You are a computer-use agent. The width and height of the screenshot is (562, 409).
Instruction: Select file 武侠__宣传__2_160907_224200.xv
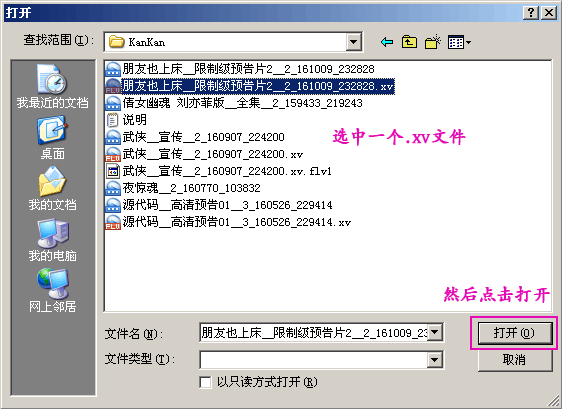click(204, 154)
